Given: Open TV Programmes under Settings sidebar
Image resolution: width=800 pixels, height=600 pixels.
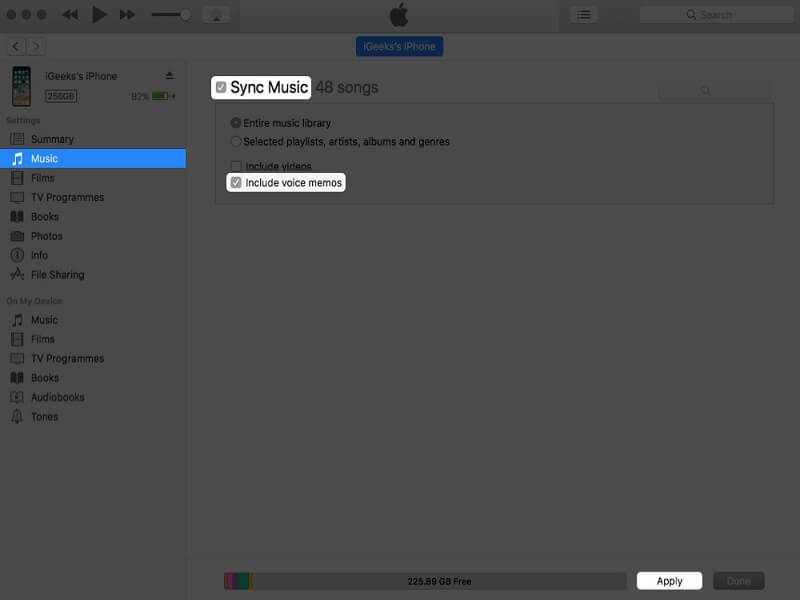Looking at the screenshot, I should (93, 197).
